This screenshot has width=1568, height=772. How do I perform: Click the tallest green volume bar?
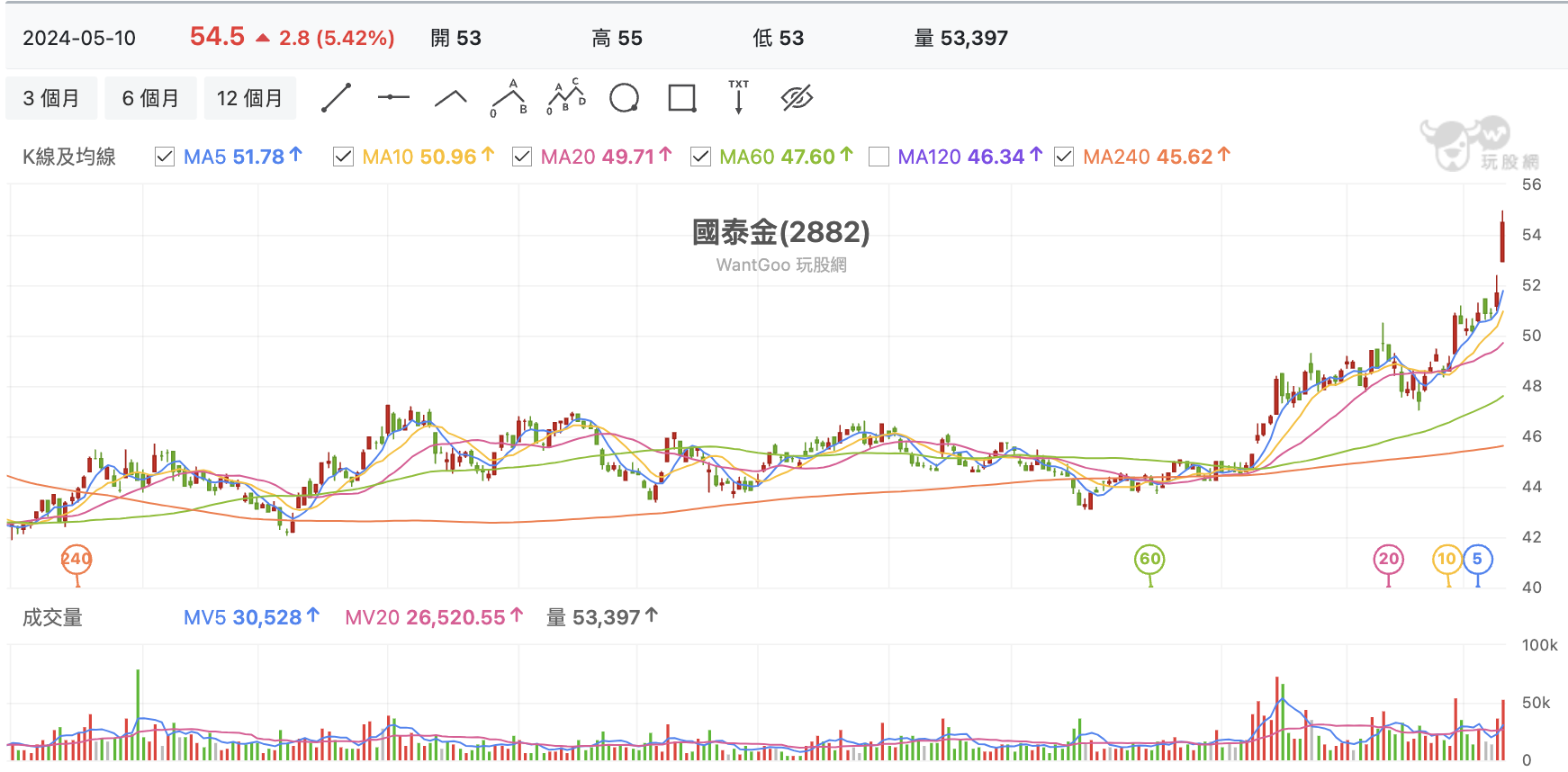138,715
